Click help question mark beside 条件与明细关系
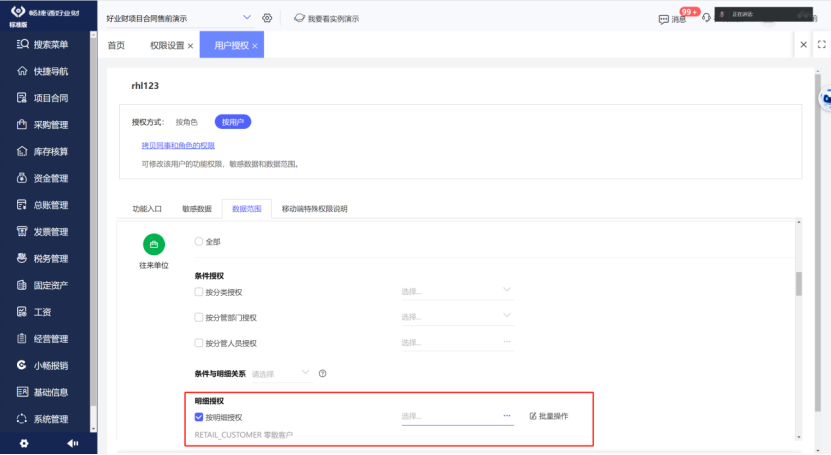The width and height of the screenshot is (831, 455). point(322,373)
